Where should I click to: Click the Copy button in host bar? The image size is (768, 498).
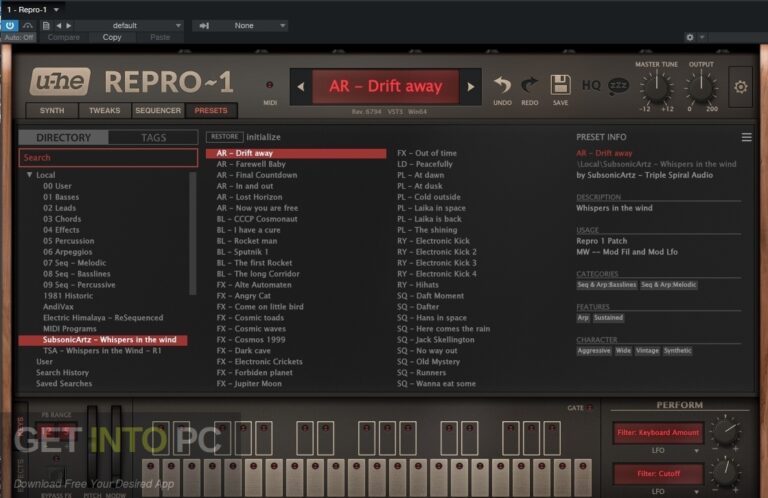[x=112, y=37]
